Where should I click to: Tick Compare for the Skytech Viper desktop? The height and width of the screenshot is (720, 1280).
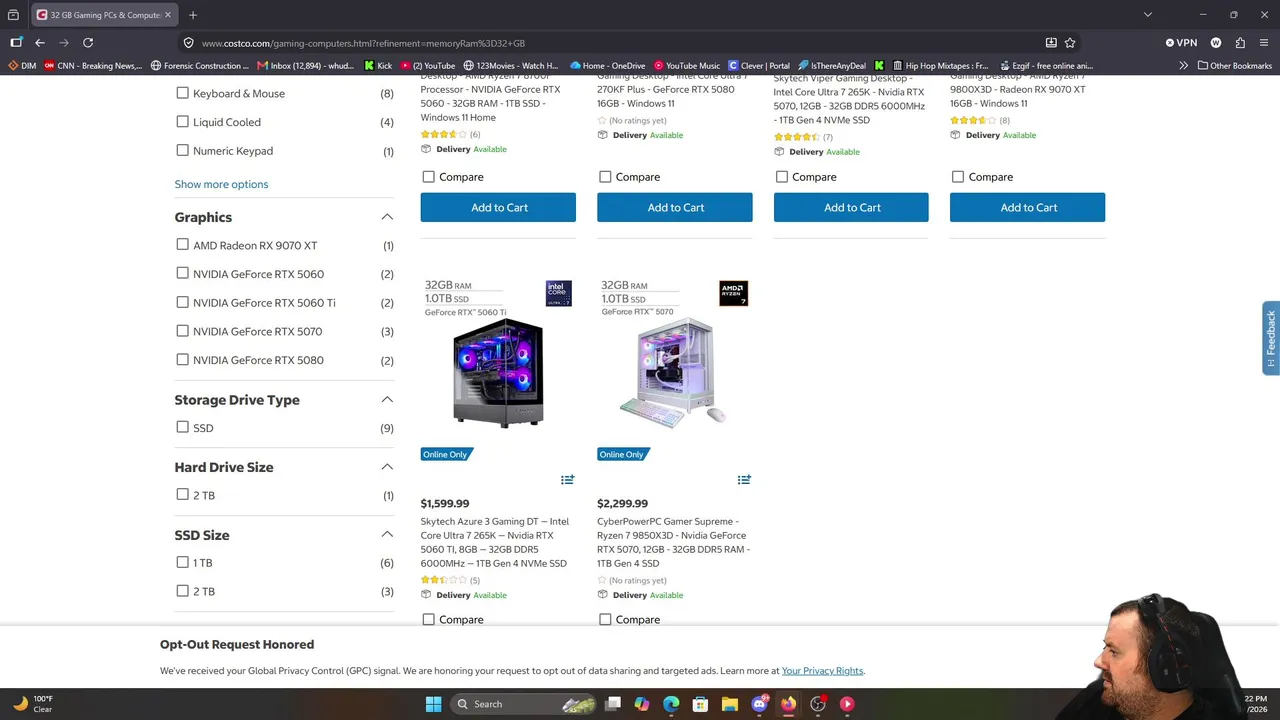pos(782,177)
